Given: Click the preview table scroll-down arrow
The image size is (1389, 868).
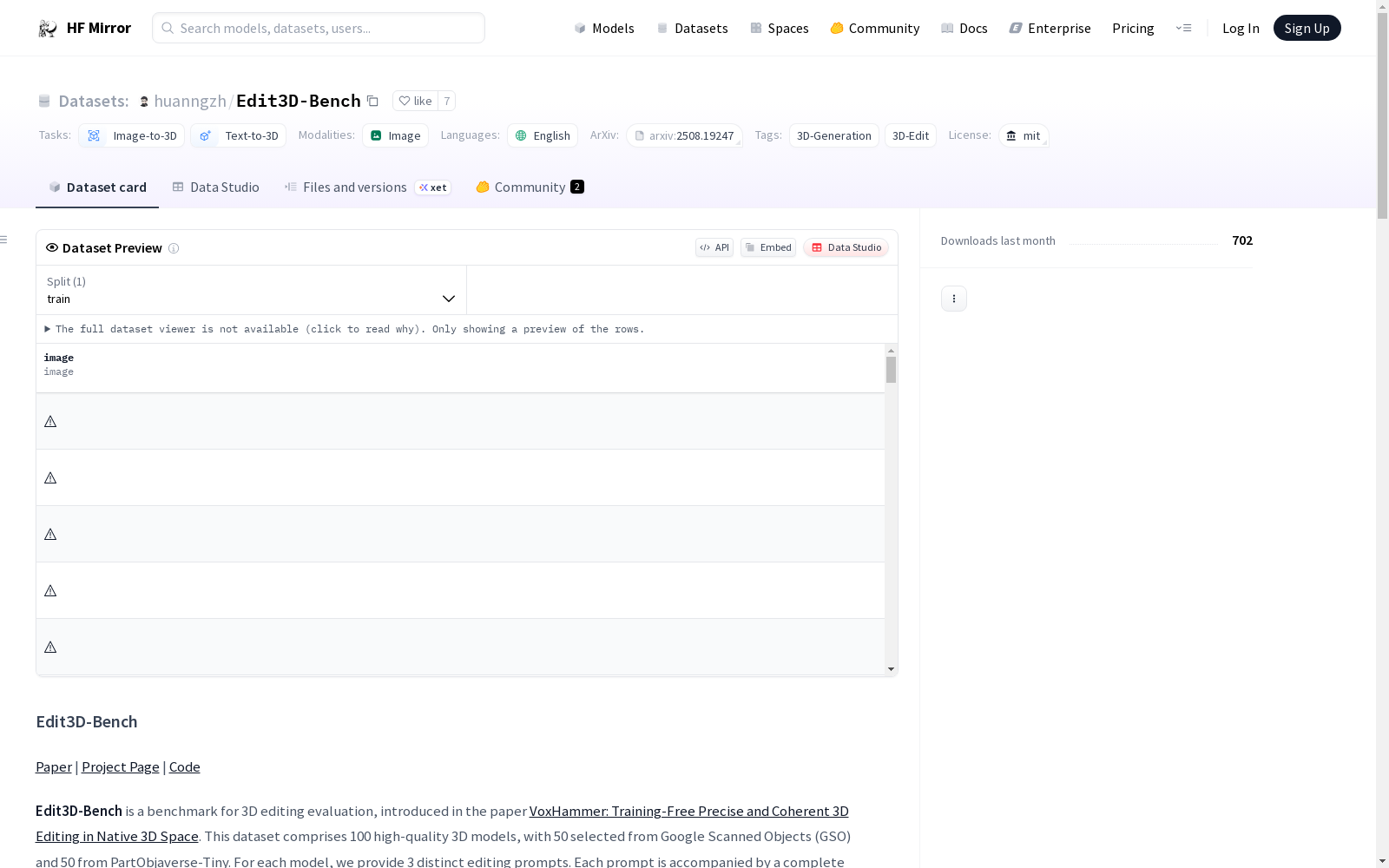Looking at the screenshot, I should pyautogui.click(x=891, y=669).
